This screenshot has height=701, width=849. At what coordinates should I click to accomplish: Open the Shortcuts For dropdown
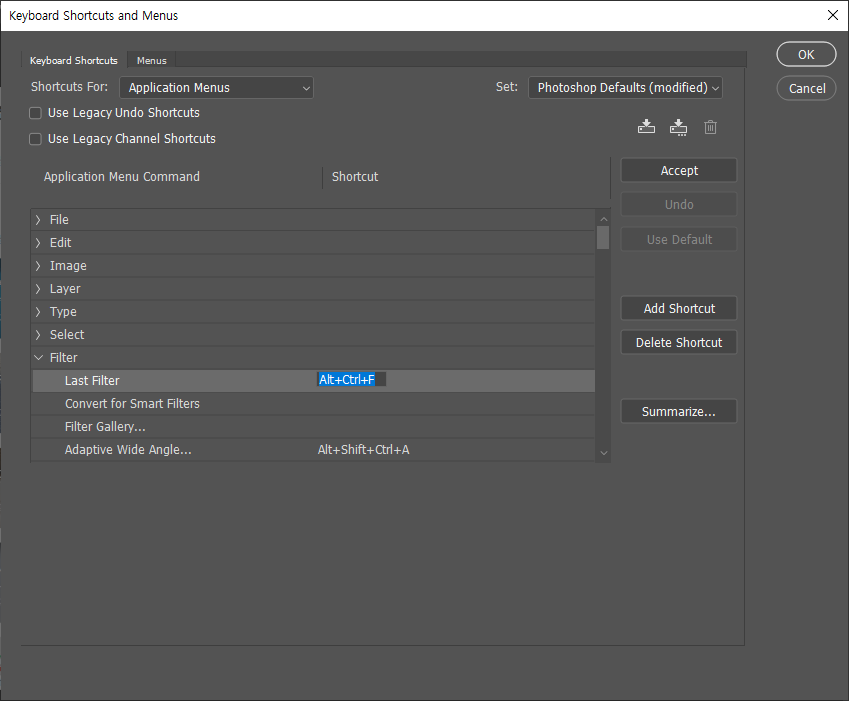216,88
